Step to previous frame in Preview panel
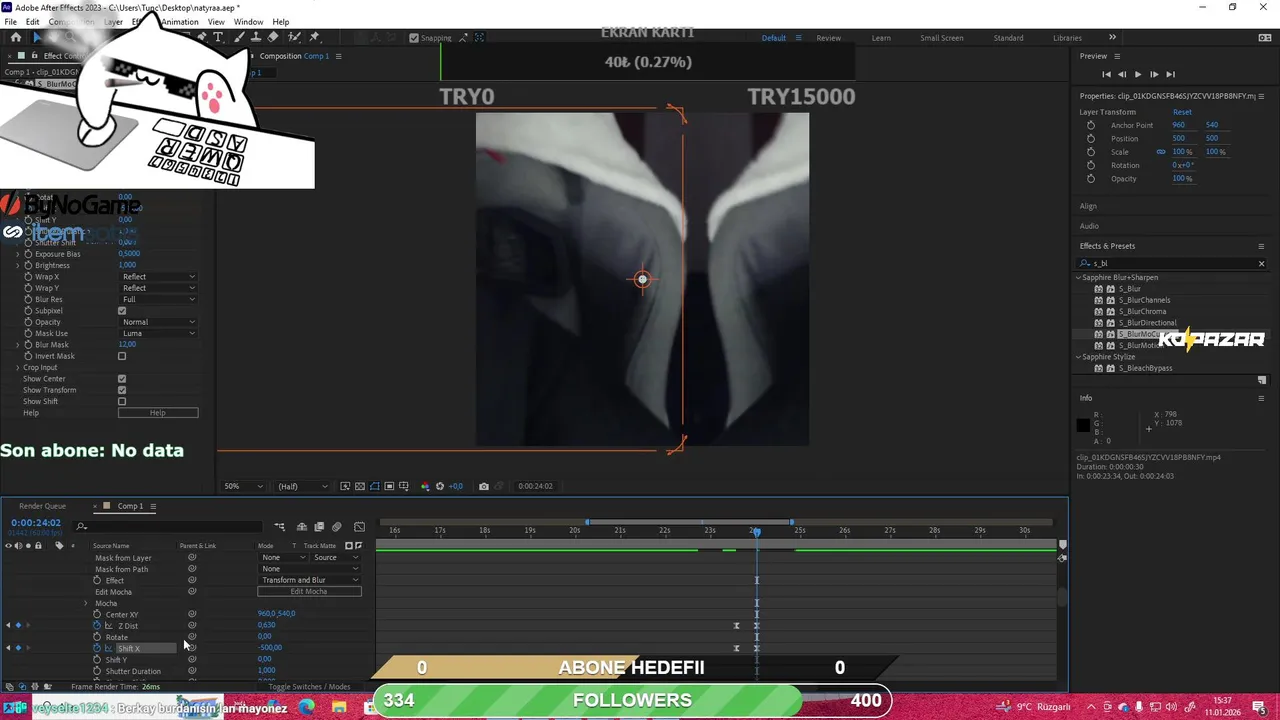Image resolution: width=1280 pixels, height=720 pixels. (1122, 74)
